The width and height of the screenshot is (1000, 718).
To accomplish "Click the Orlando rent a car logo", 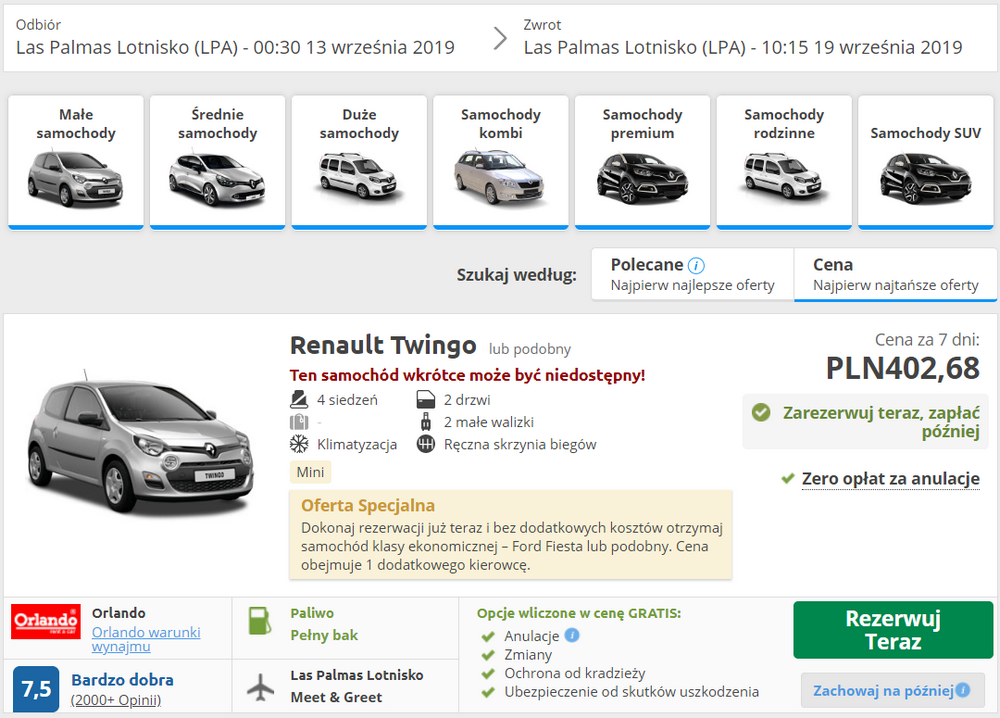I will [x=46, y=621].
